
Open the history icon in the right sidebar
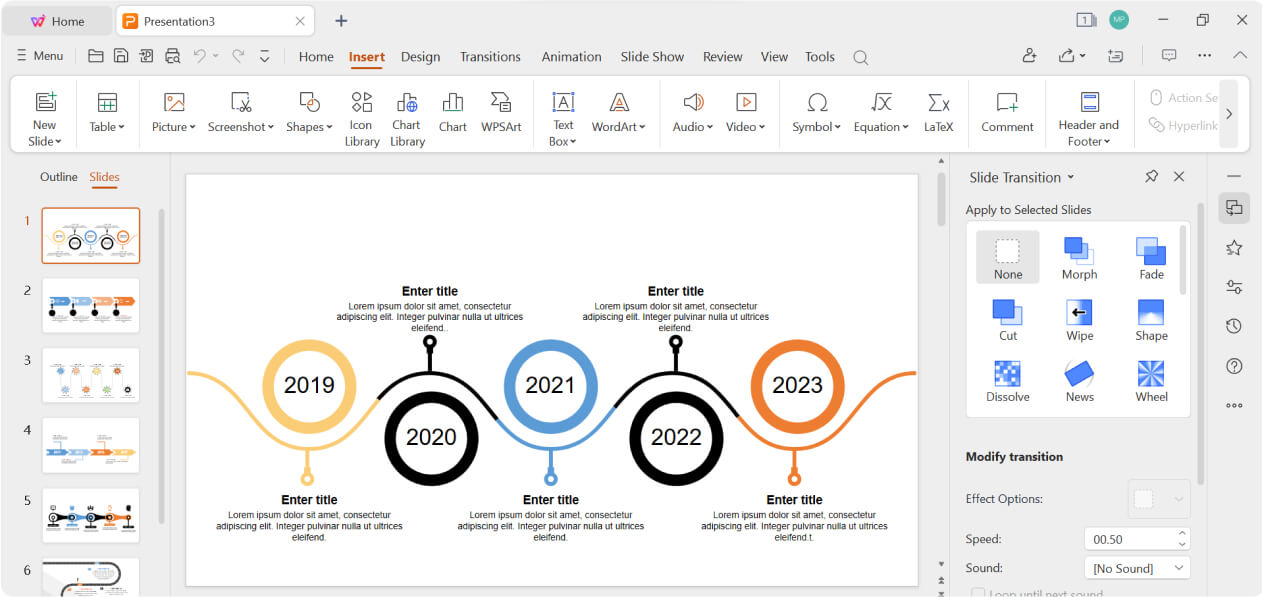[1233, 326]
